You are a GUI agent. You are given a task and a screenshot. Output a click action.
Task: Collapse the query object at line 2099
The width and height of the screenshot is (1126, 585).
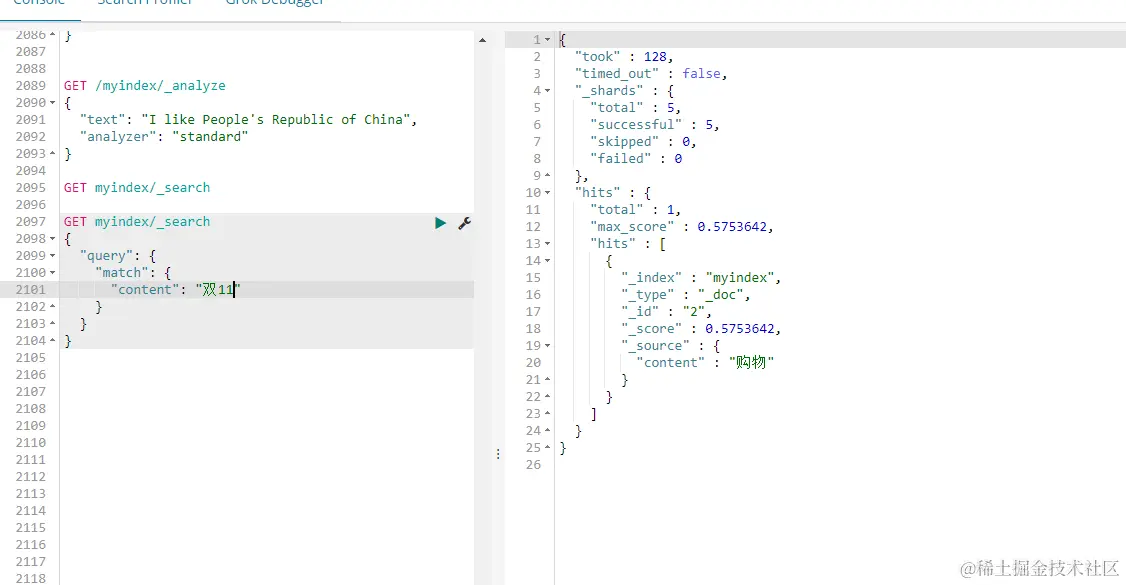52,256
